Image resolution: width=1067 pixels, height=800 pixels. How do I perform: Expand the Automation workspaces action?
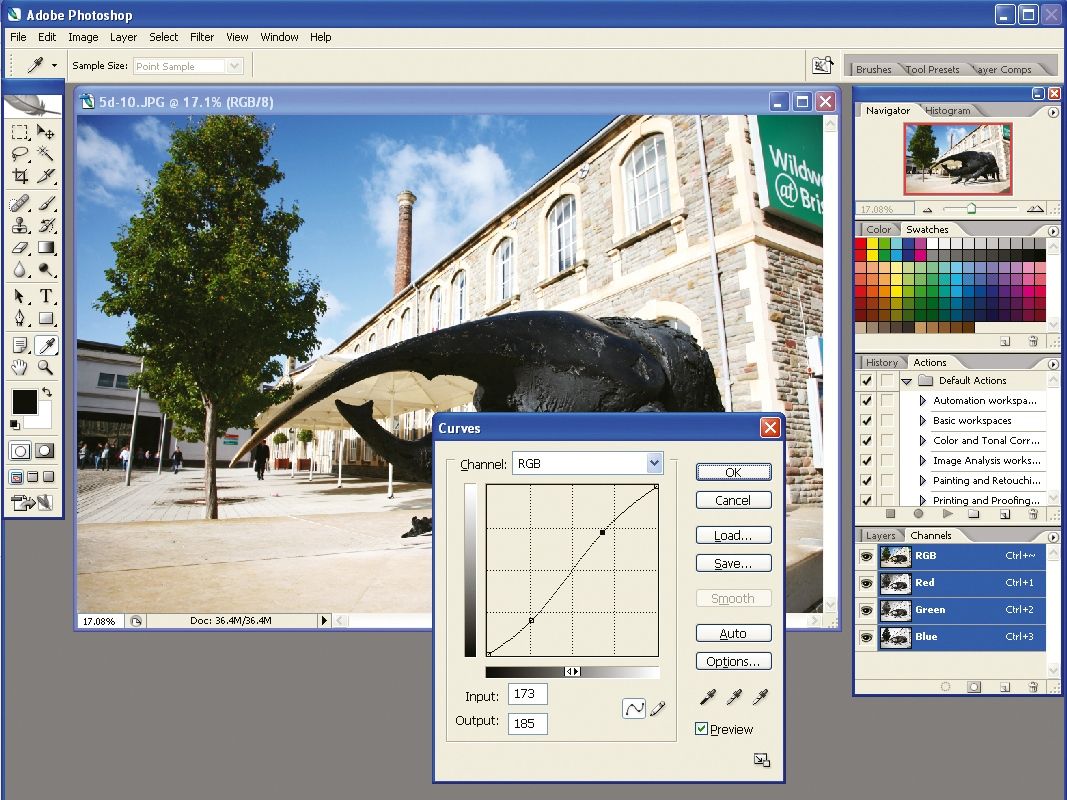(x=924, y=400)
